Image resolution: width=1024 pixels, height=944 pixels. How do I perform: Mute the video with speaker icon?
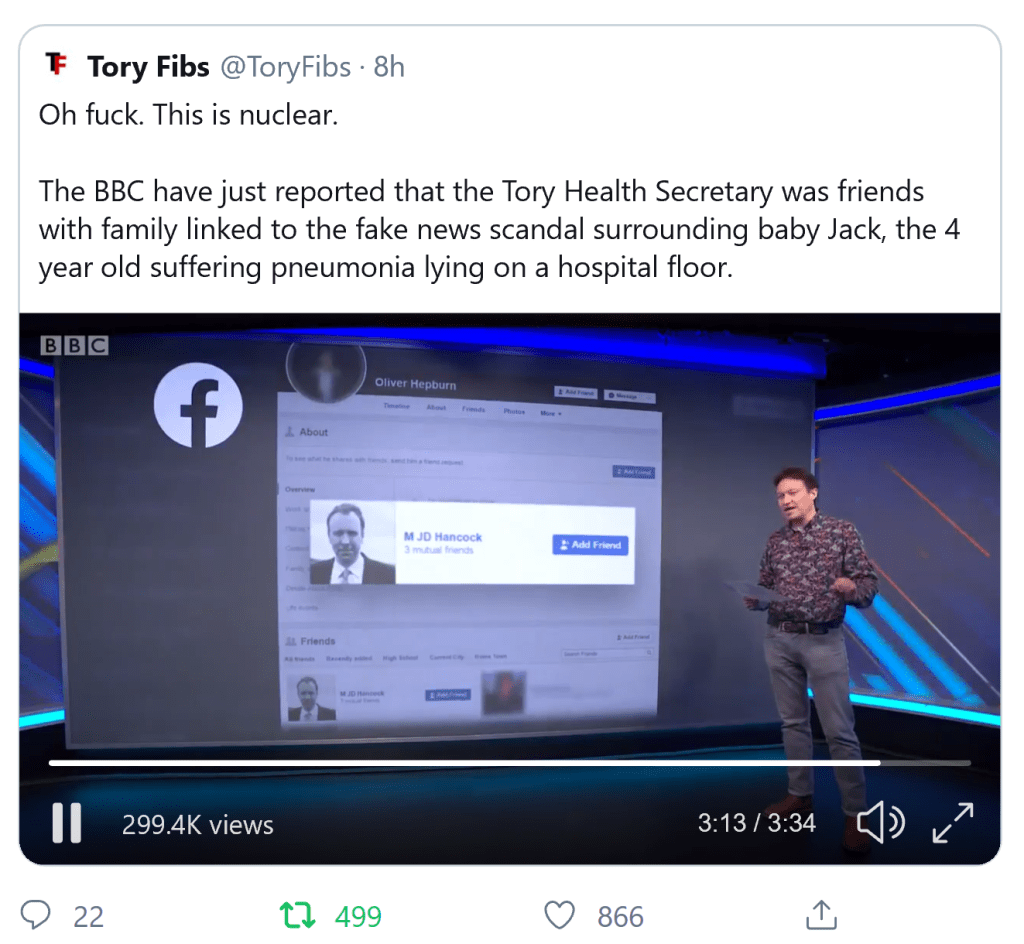[880, 823]
